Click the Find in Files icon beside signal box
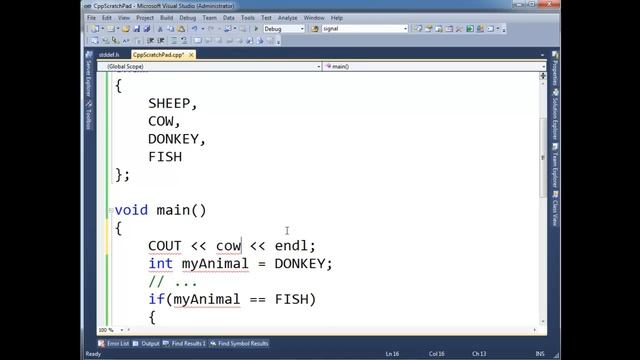 [x=315, y=29]
